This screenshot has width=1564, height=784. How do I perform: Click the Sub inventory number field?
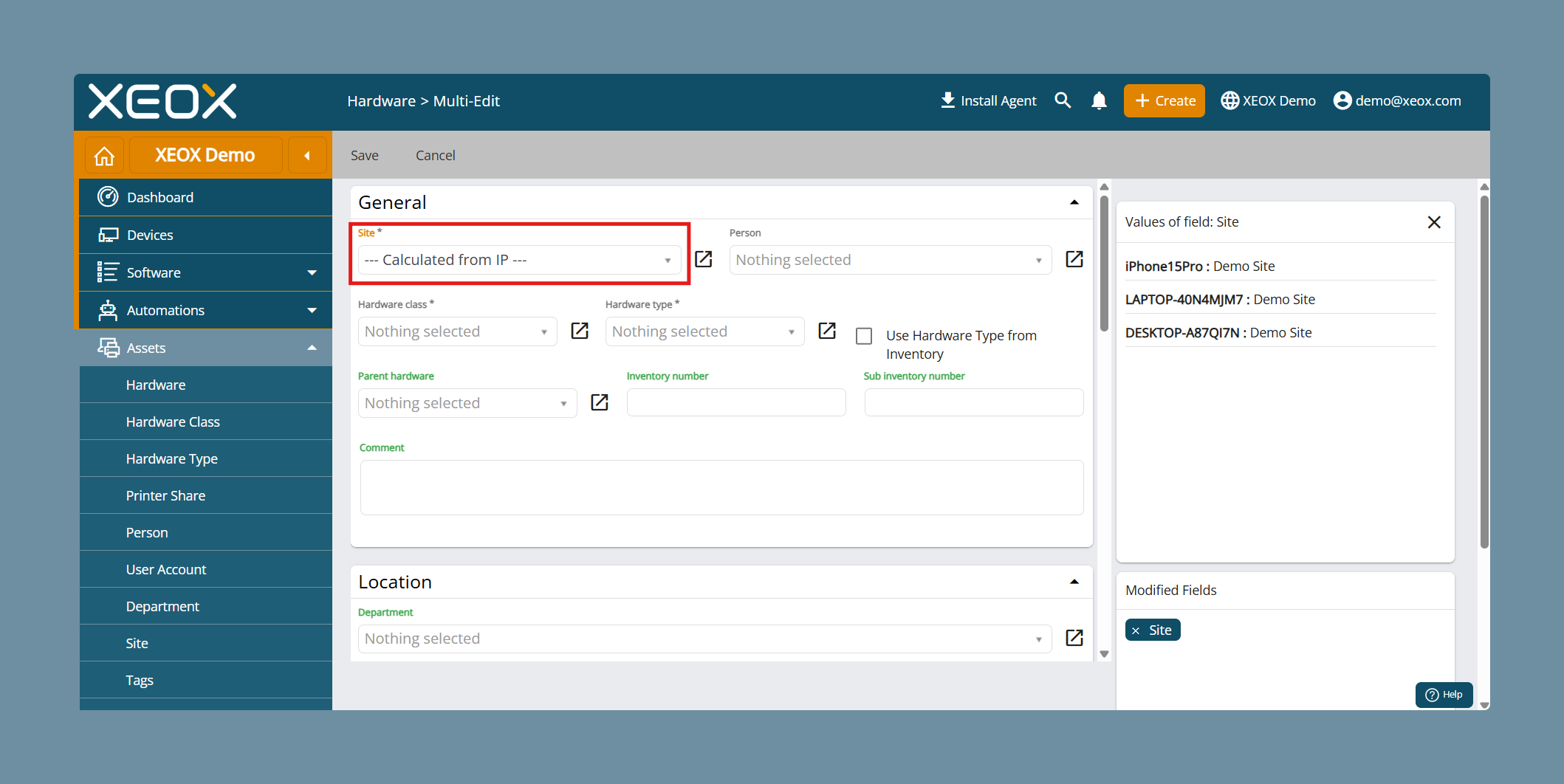[974, 402]
